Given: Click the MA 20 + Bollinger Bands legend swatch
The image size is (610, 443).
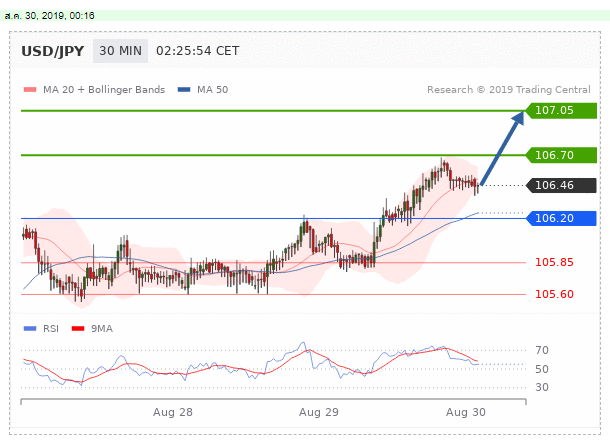Looking at the screenshot, I should (x=30, y=89).
